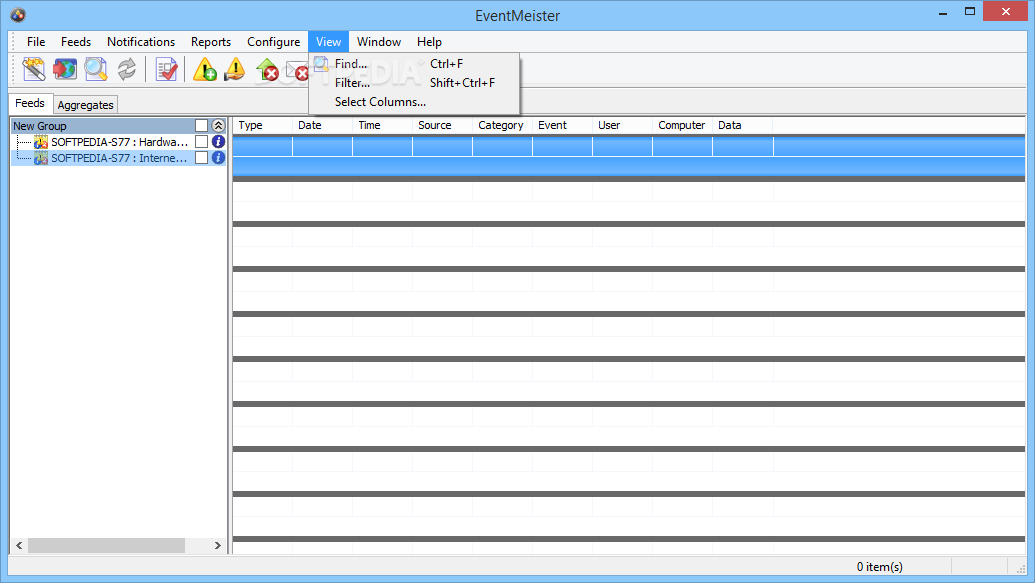Sort by the Source column header

442,125
